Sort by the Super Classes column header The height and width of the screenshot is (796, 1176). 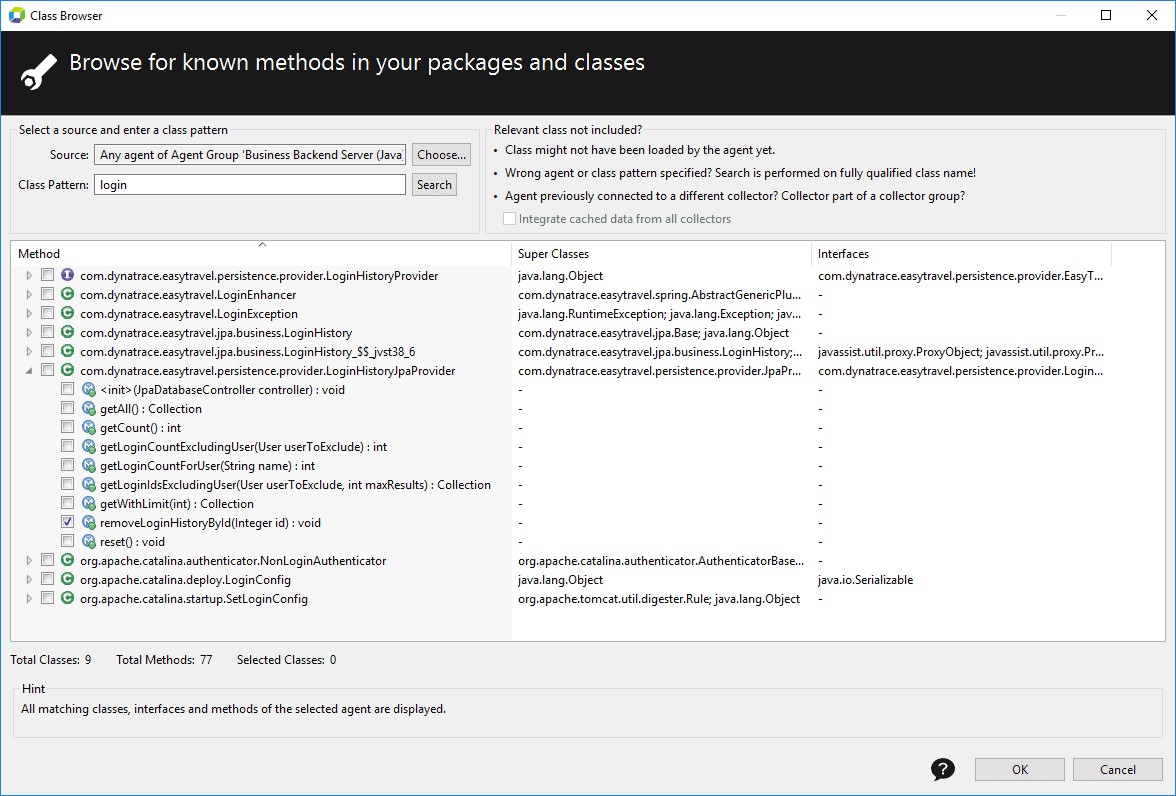tap(662, 254)
